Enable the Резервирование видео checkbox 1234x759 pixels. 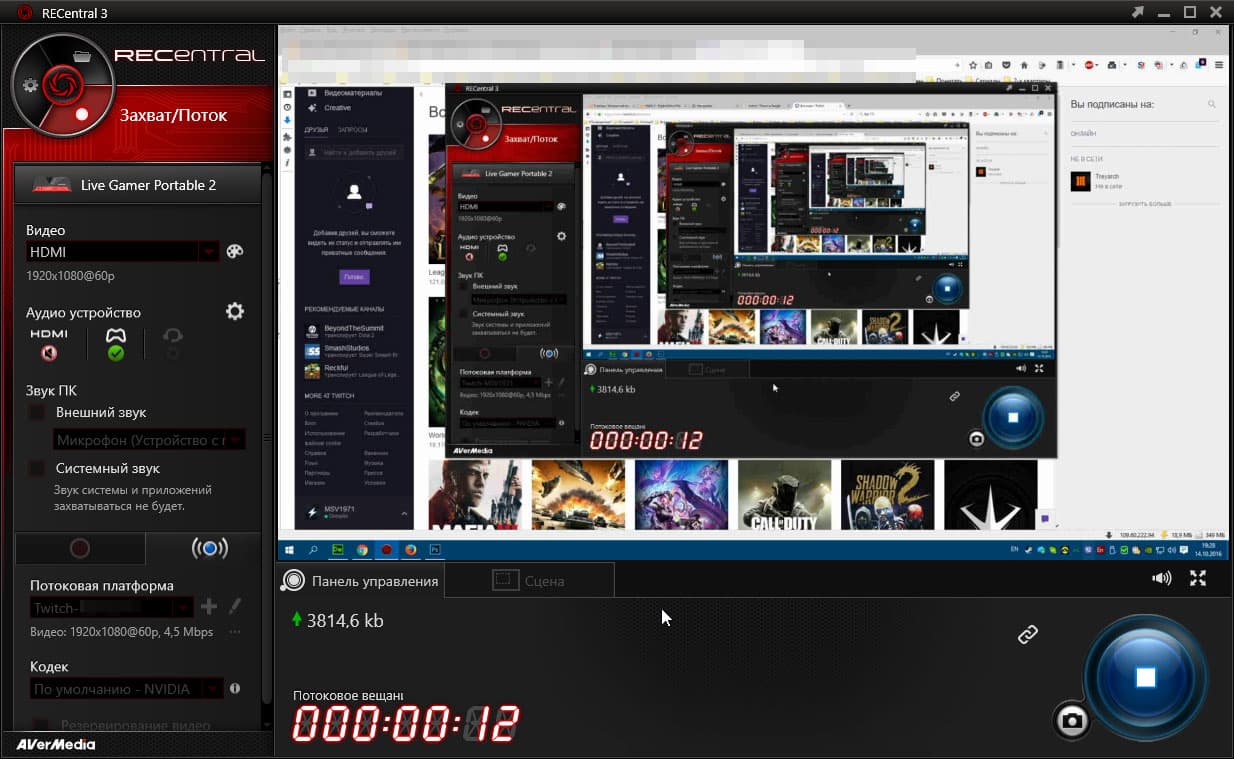coord(41,724)
